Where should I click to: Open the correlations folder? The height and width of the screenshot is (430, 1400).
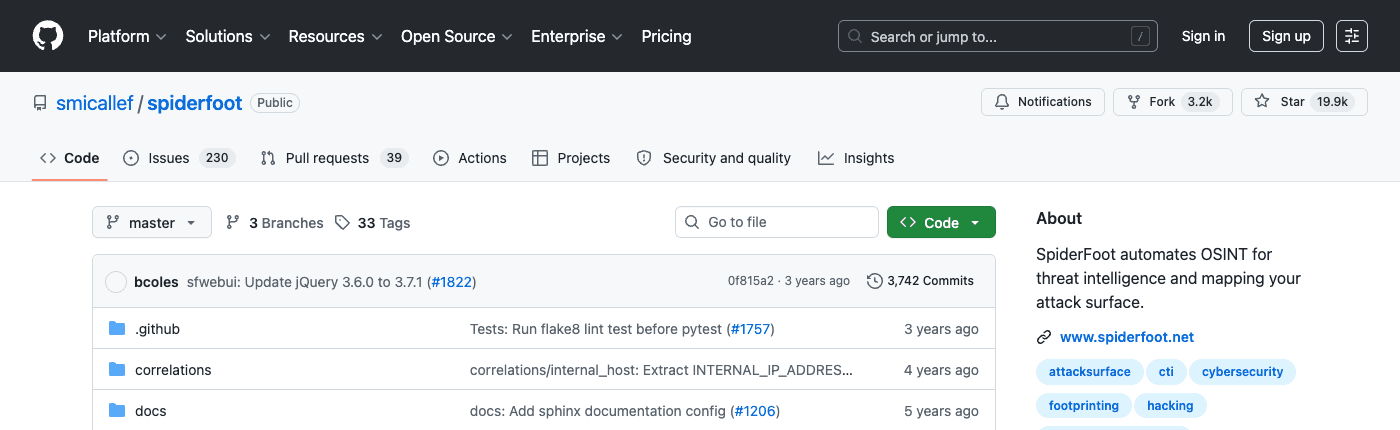pyautogui.click(x=173, y=370)
